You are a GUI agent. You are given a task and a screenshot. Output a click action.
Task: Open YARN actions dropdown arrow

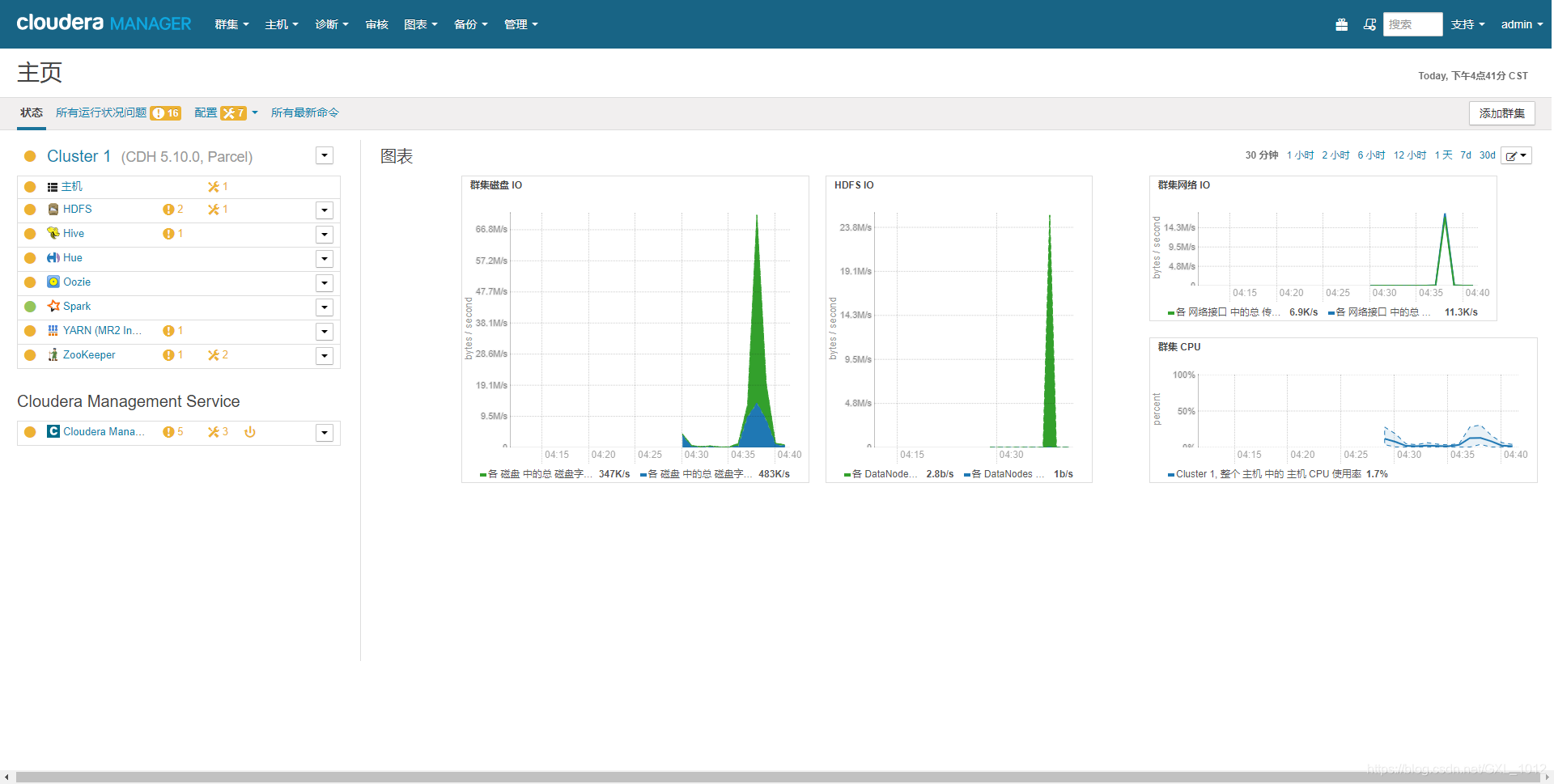[325, 332]
